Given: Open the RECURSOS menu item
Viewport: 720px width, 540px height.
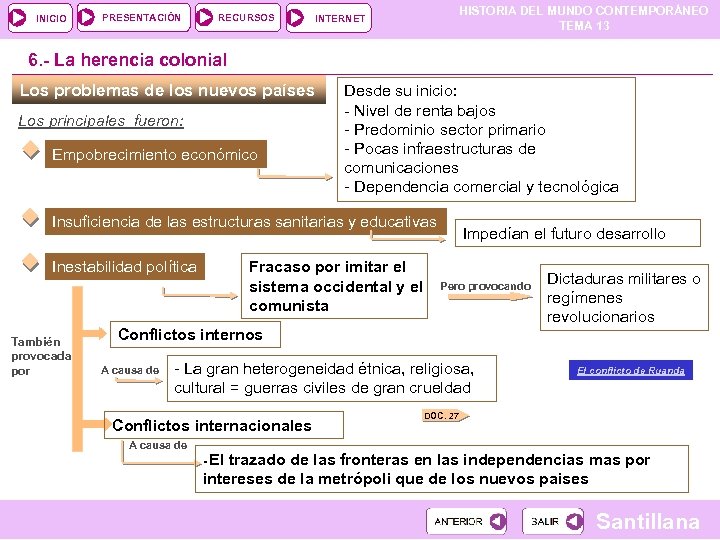Looking at the screenshot, I should click(x=237, y=17).
